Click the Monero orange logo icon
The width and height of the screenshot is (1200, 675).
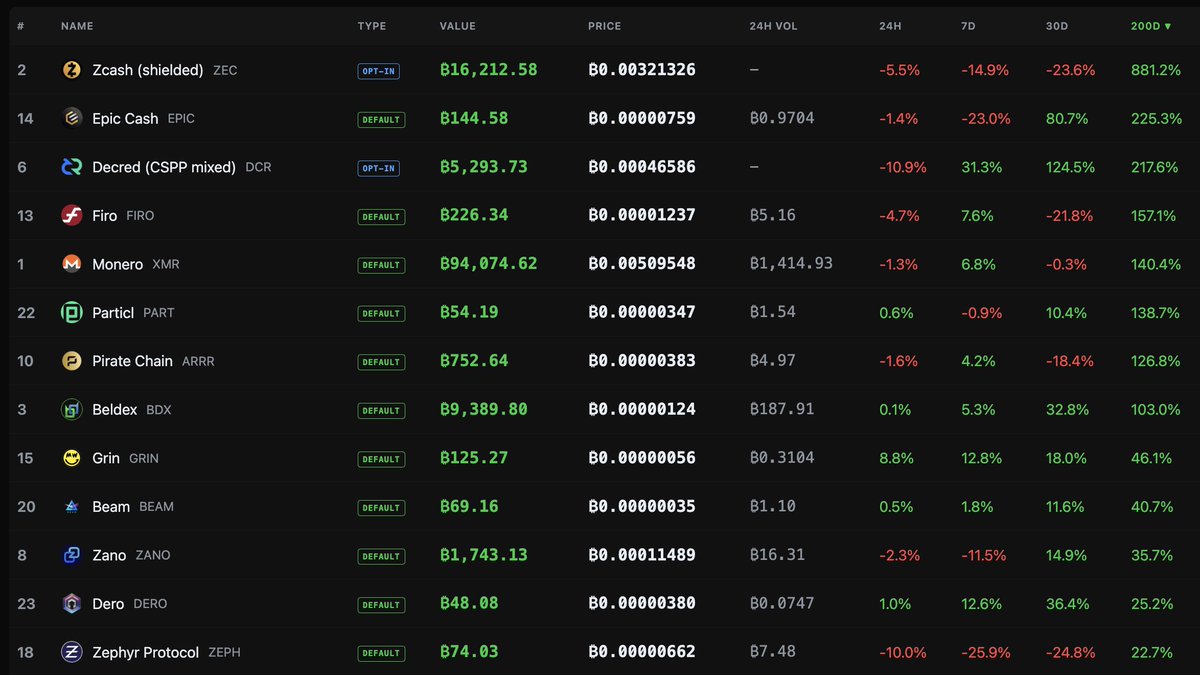[72, 264]
